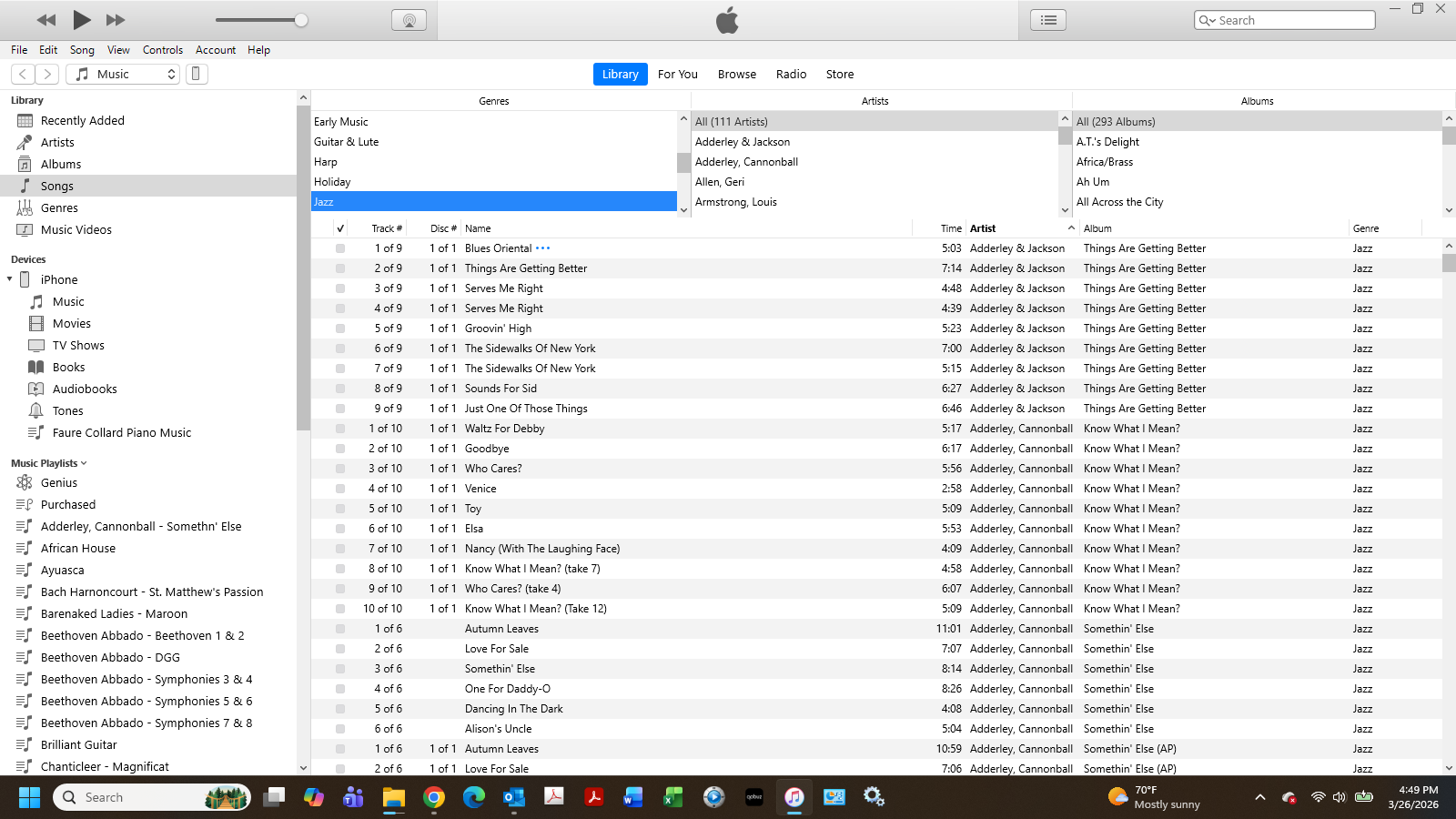Open iTunes from the Windows taskbar
Screen dimensions: 1456x819
(794, 797)
